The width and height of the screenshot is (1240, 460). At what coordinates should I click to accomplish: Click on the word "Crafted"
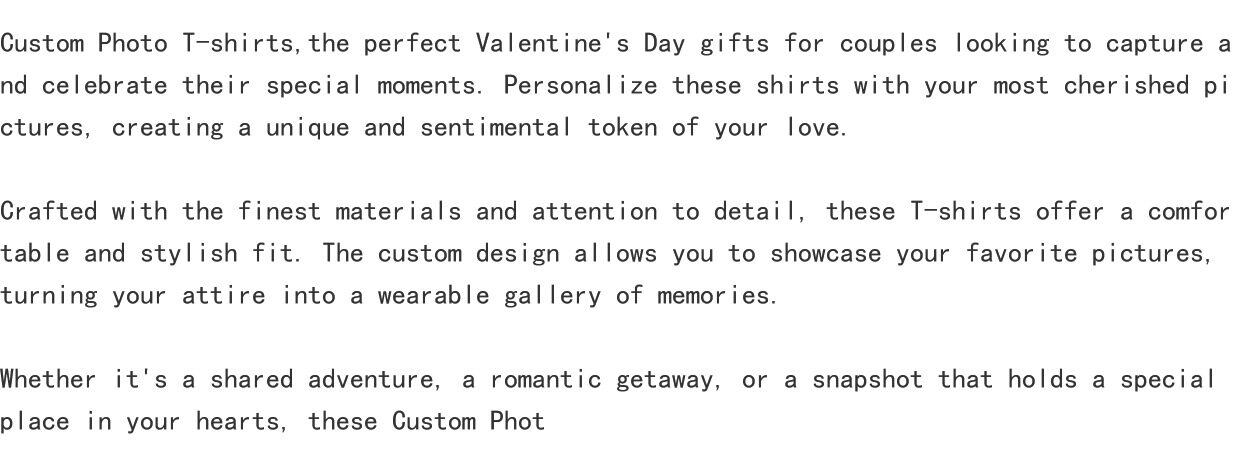[x=48, y=212]
